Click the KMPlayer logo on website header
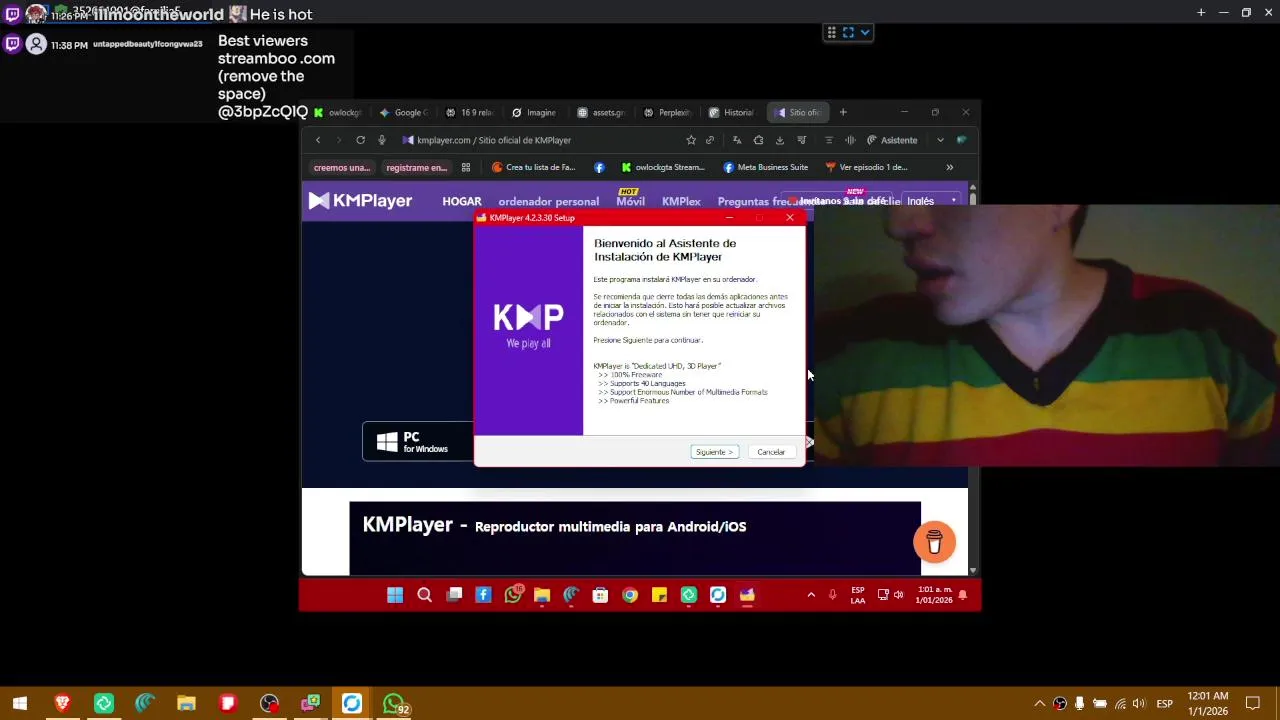The height and width of the screenshot is (720, 1280). click(360, 201)
